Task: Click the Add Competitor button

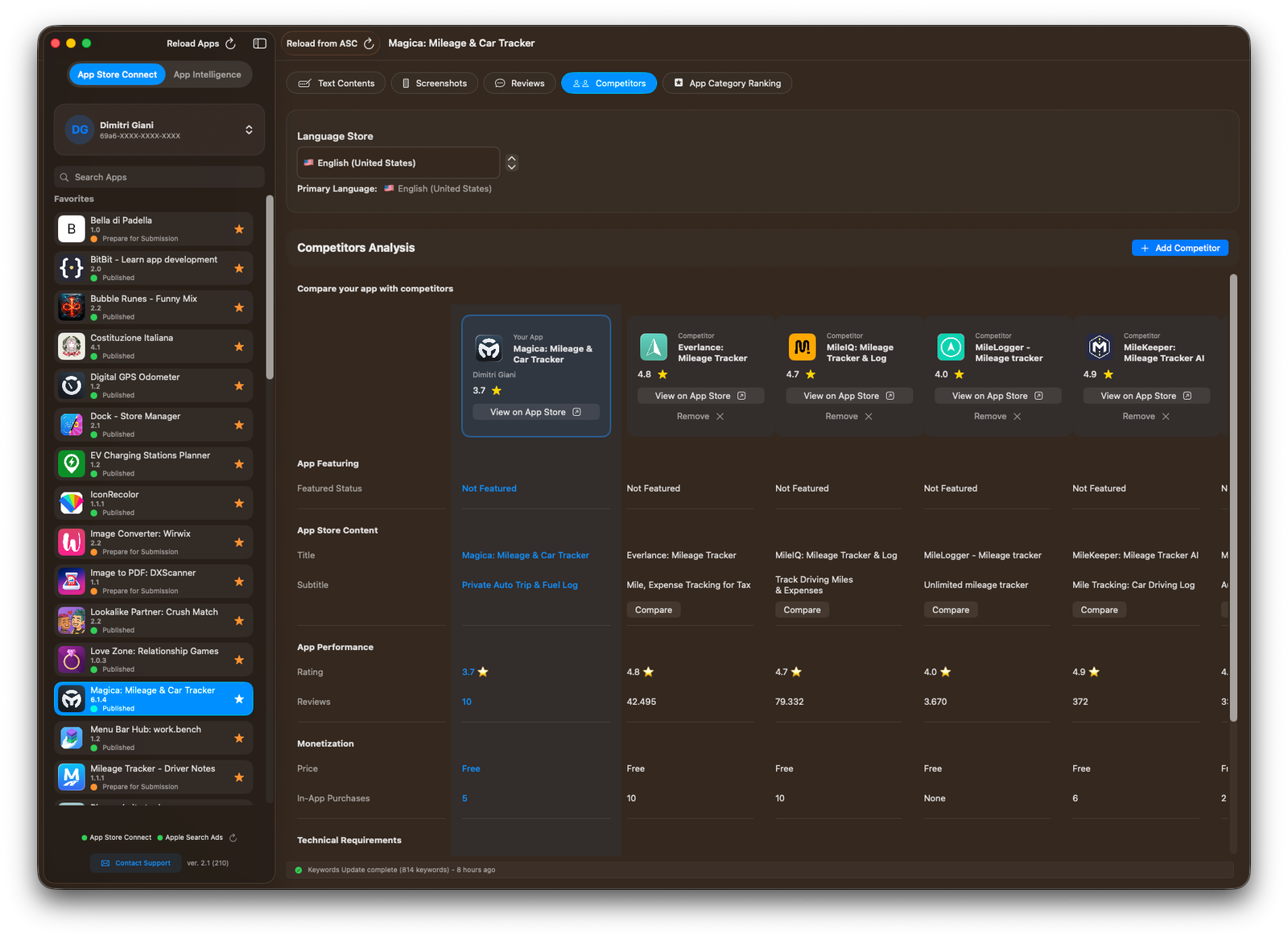Action: point(1179,249)
